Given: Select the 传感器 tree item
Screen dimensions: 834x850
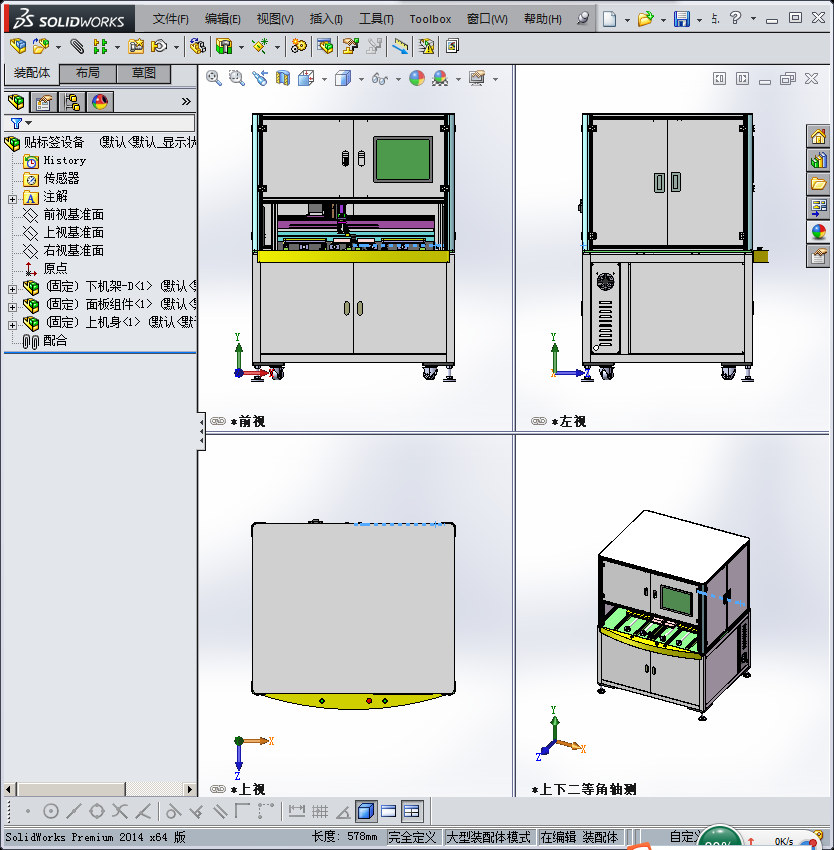Looking at the screenshot, I should (61, 178).
